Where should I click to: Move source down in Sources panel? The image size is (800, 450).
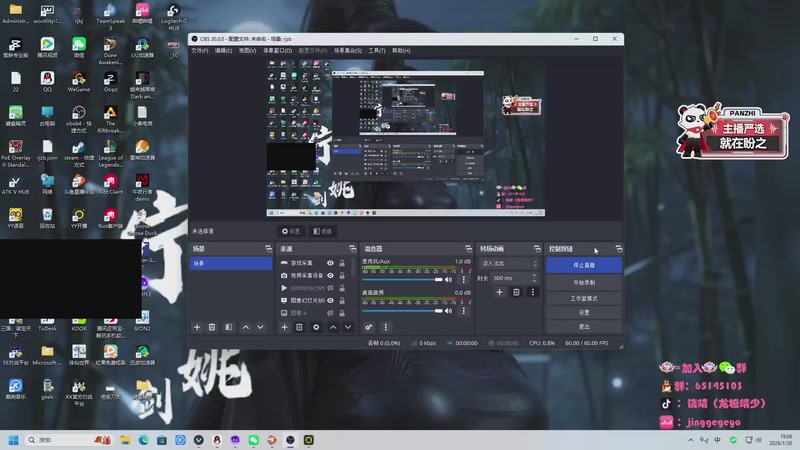[348, 327]
